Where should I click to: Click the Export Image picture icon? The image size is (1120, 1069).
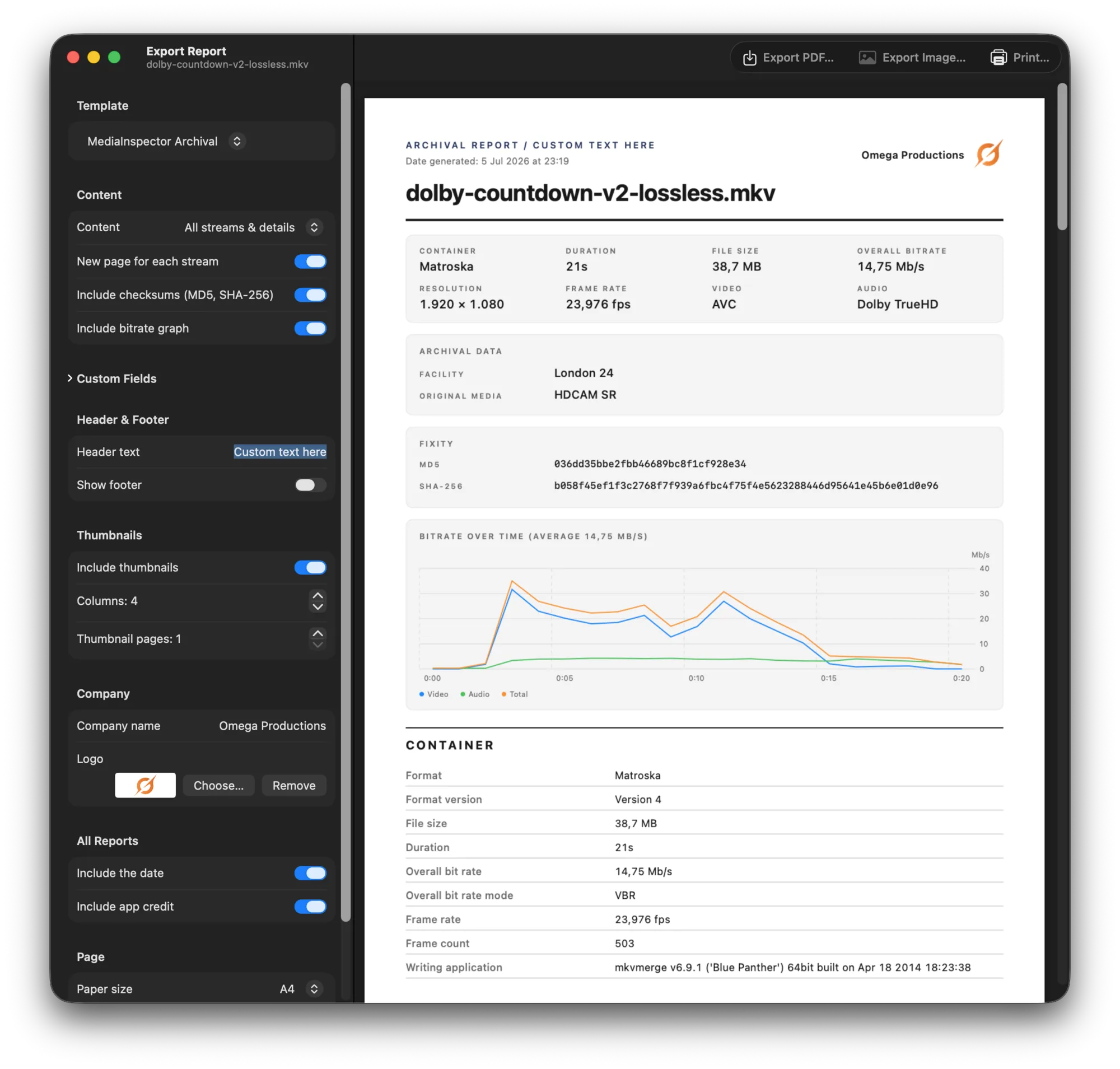tap(867, 58)
